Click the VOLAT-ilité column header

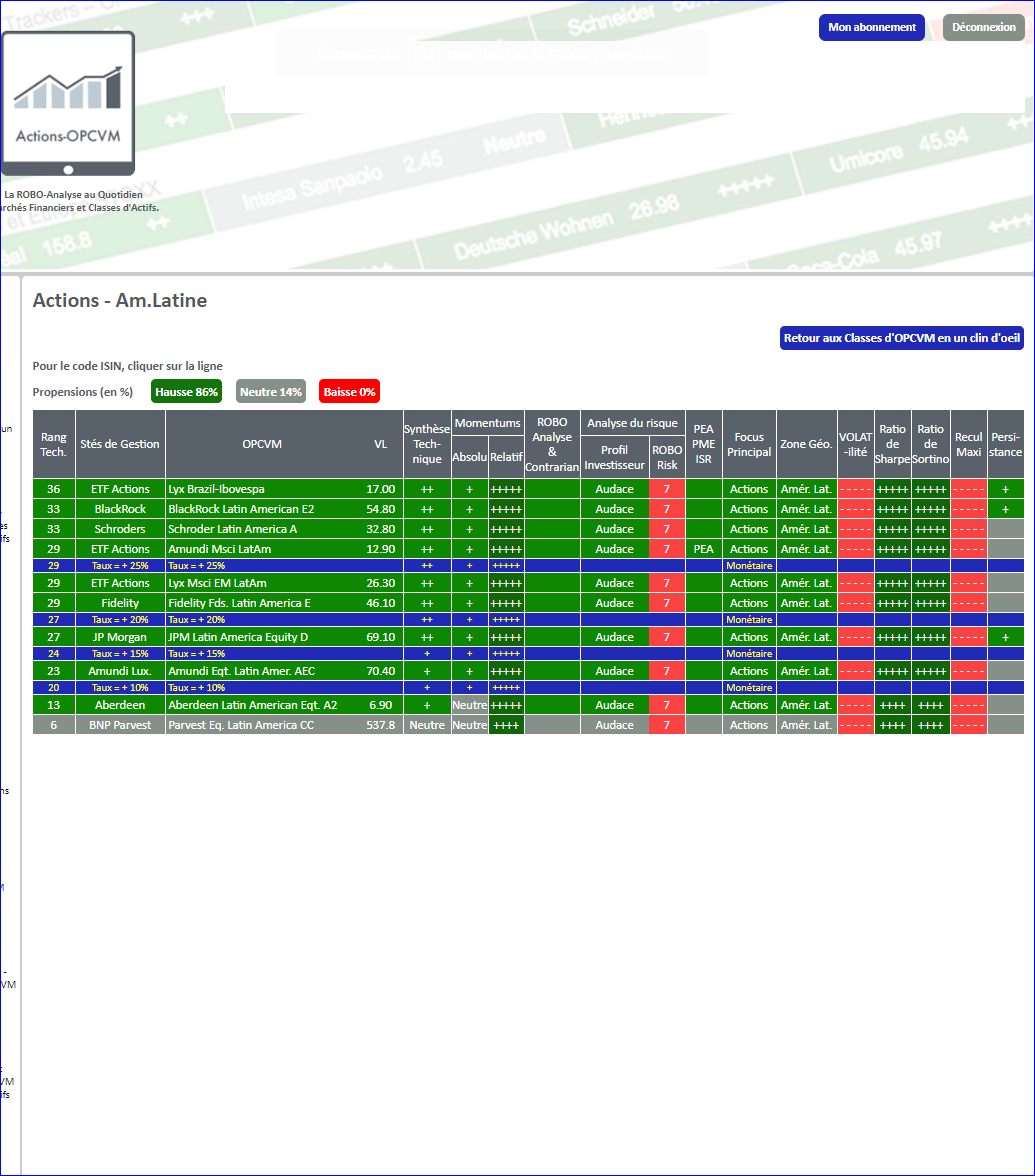[x=856, y=444]
